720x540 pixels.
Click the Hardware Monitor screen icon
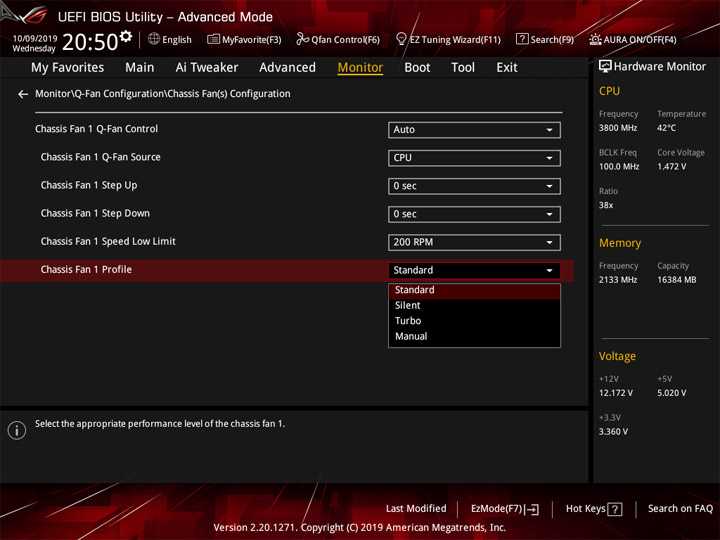(x=605, y=66)
